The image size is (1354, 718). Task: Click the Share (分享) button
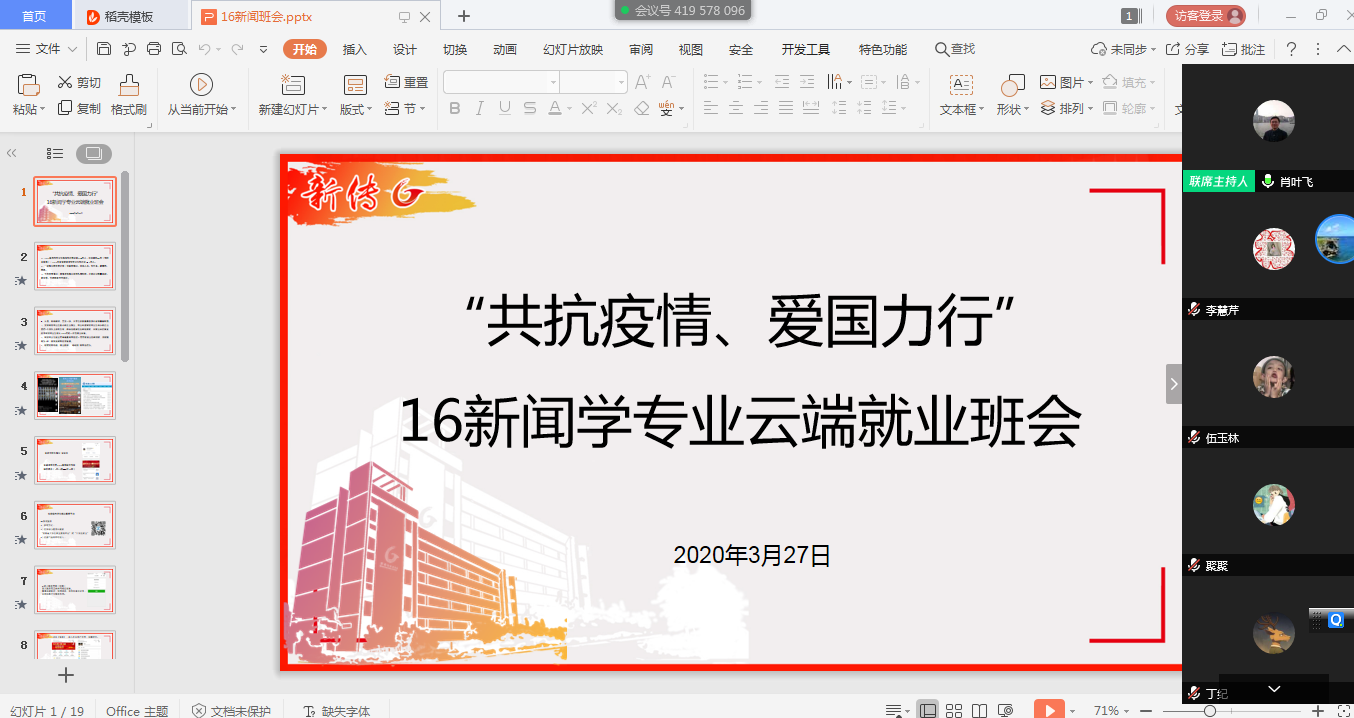point(1188,49)
